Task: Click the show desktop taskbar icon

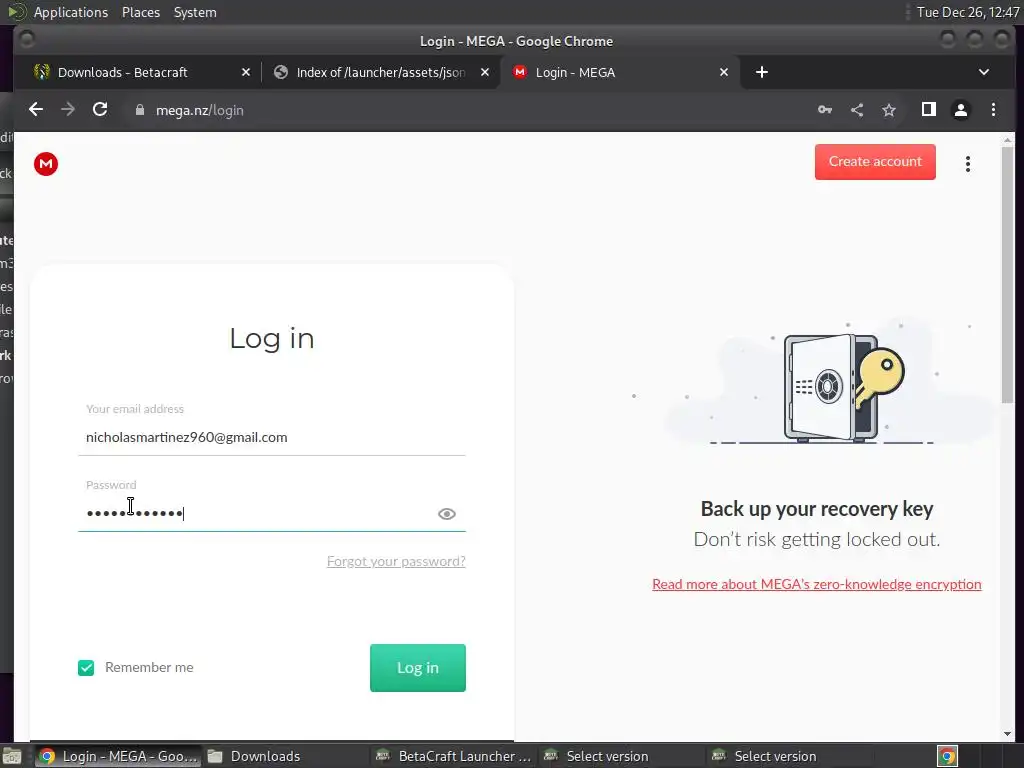Action: coord(11,756)
